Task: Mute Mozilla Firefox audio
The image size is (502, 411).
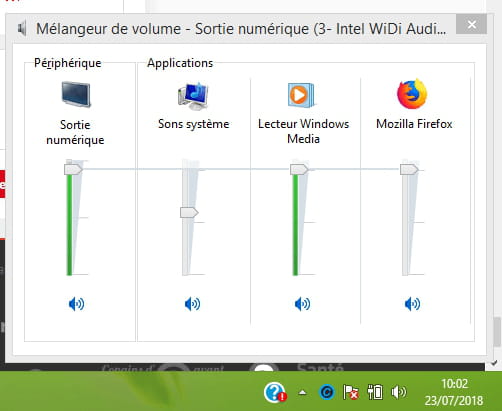Action: (x=412, y=304)
